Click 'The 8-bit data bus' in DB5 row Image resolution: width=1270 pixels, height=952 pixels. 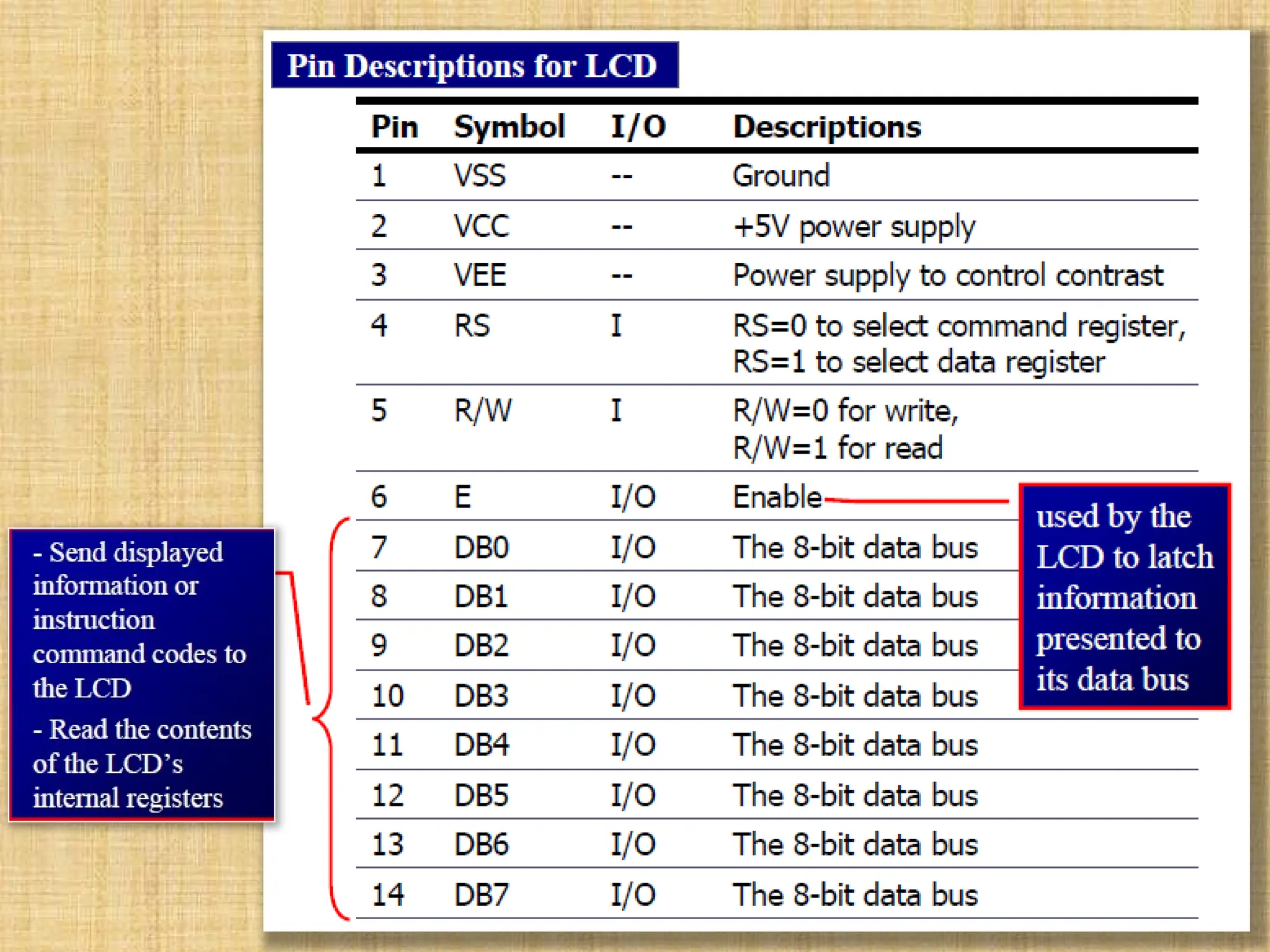(x=855, y=795)
